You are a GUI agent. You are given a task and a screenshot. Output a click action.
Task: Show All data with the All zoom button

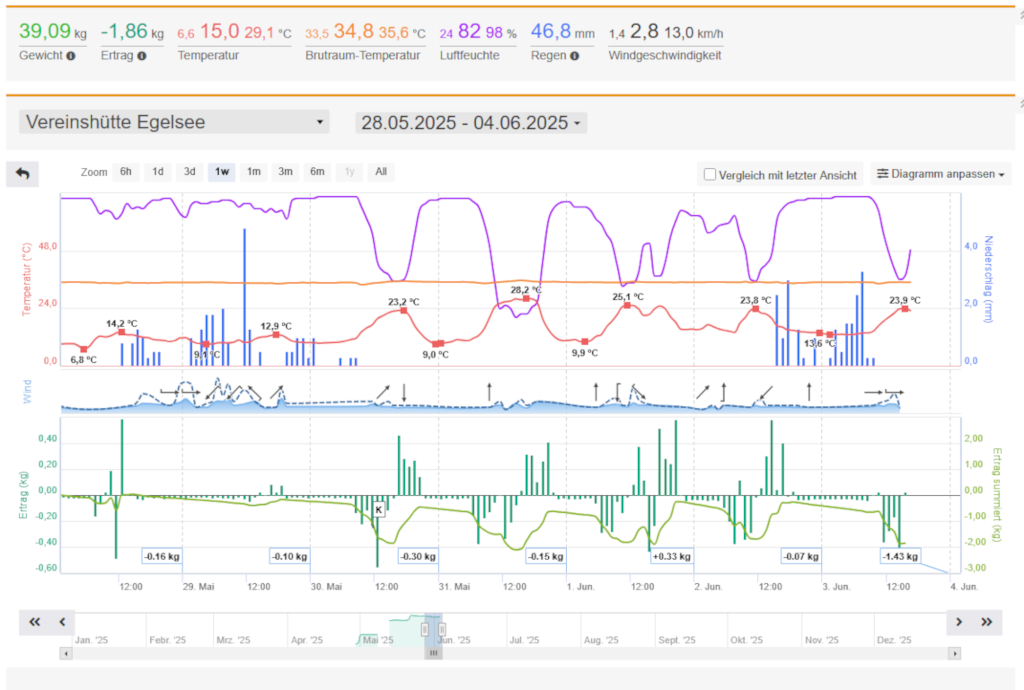coord(381,171)
